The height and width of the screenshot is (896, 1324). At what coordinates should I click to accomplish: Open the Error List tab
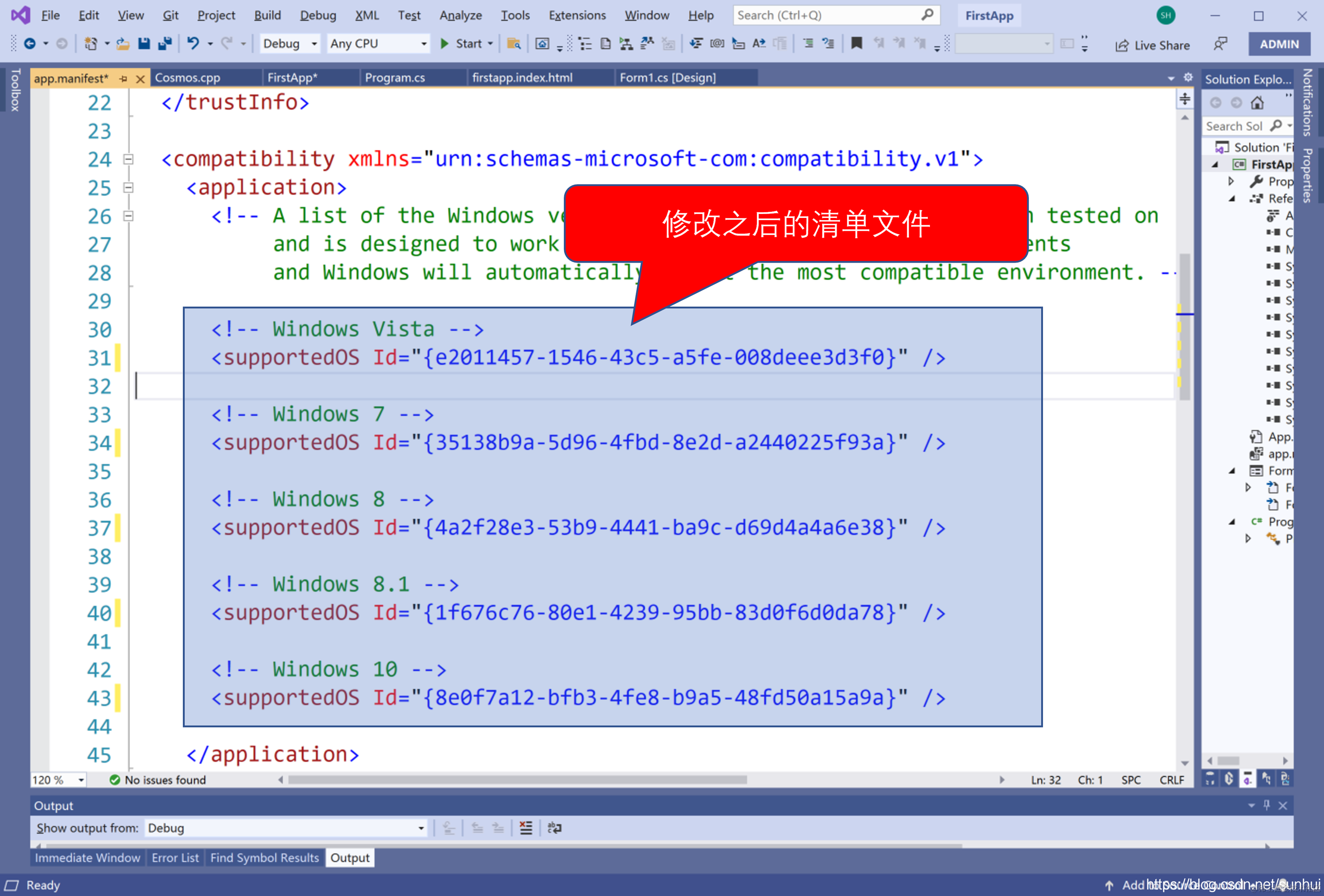pos(175,857)
